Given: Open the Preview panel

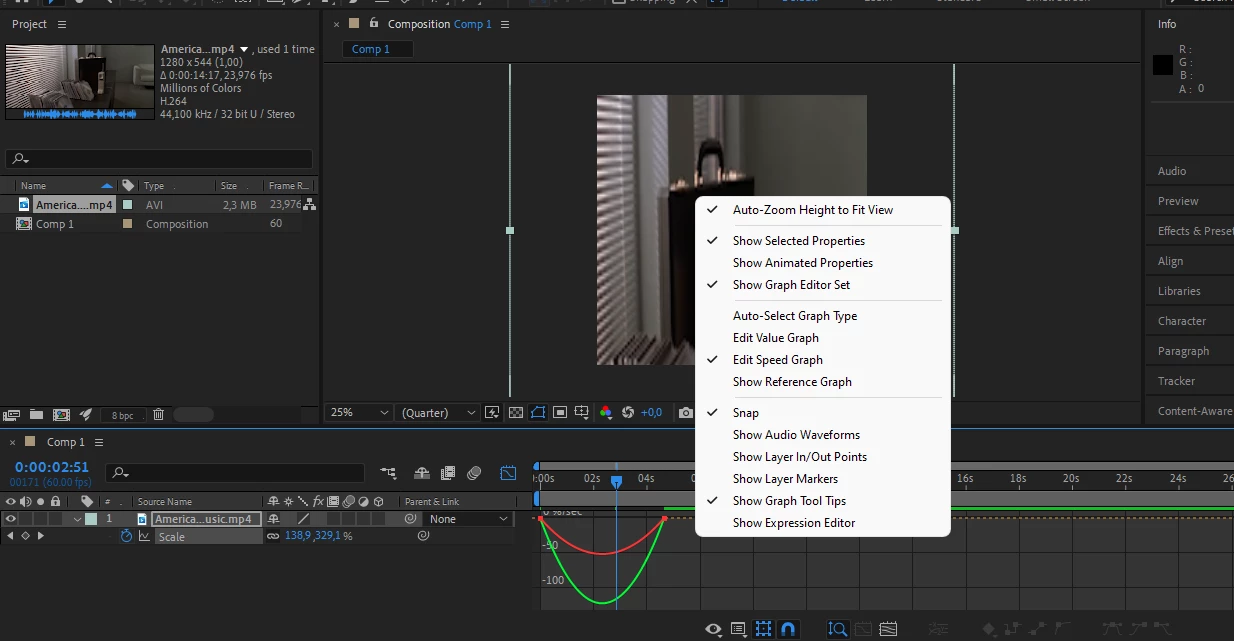Looking at the screenshot, I should pyautogui.click(x=1178, y=201).
